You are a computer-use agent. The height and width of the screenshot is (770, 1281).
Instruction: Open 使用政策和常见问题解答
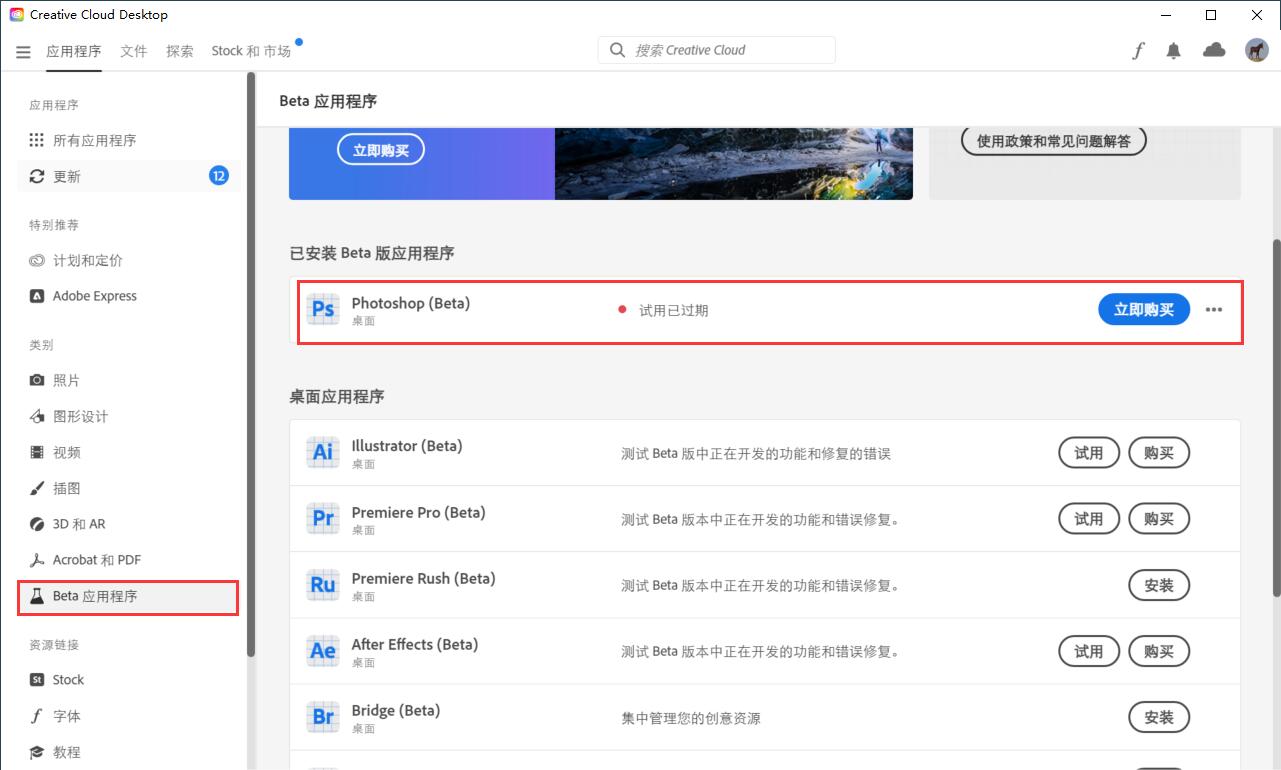click(x=1053, y=141)
